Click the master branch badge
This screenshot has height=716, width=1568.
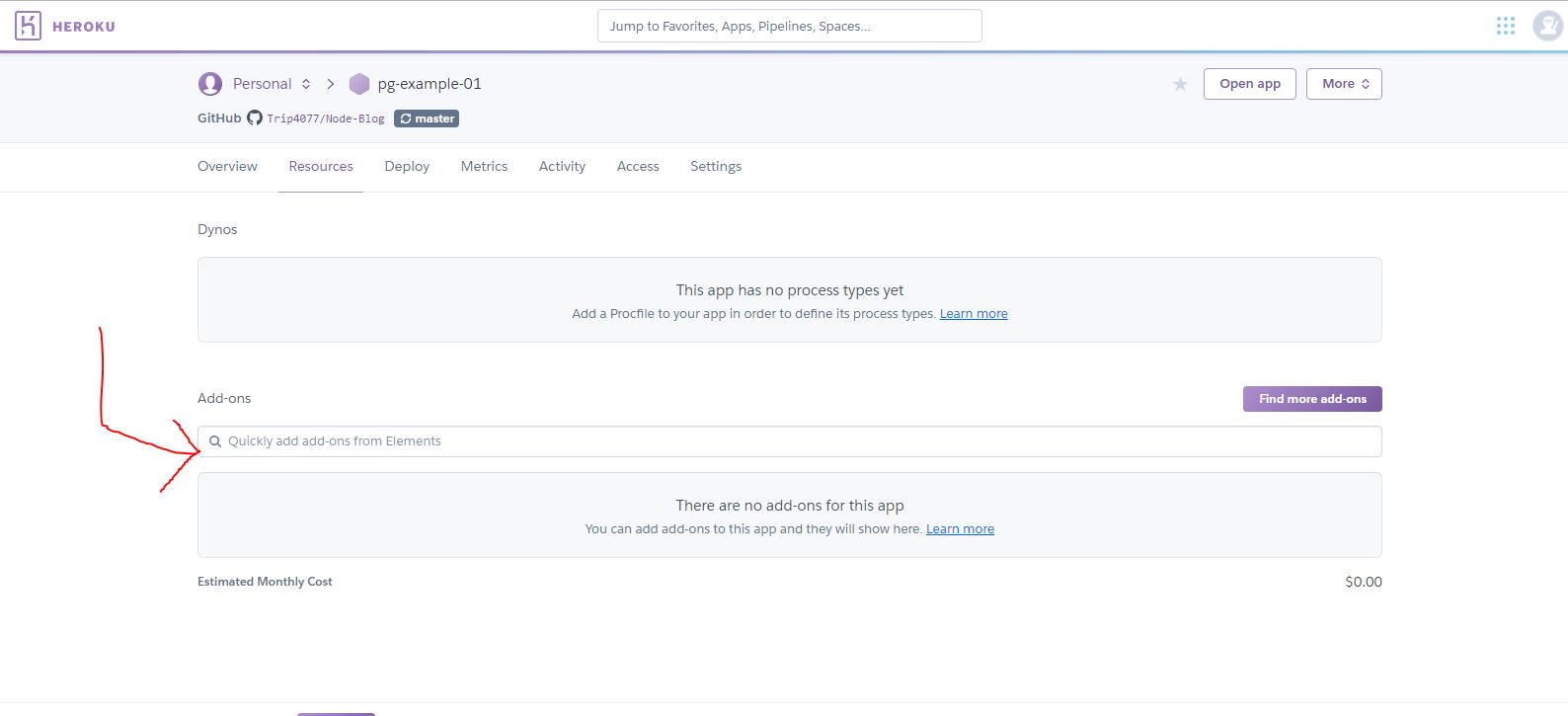(x=427, y=119)
